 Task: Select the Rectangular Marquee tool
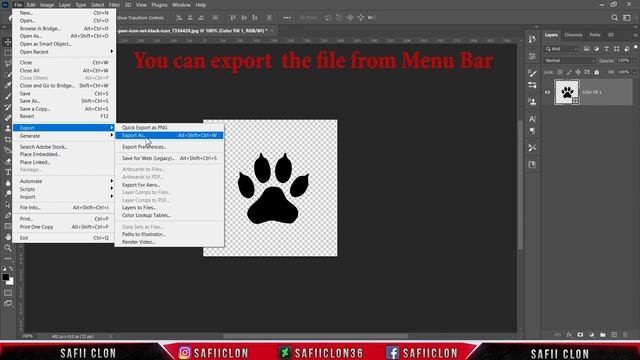pyautogui.click(x=8, y=53)
